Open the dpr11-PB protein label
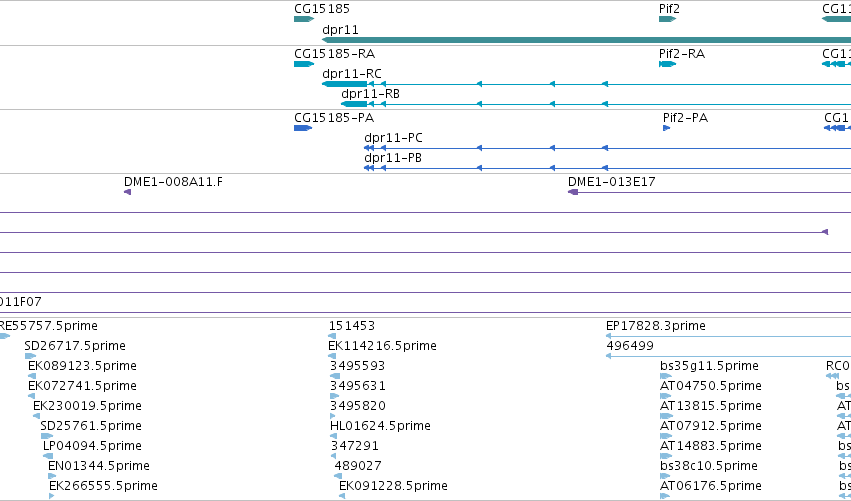 click(393, 158)
